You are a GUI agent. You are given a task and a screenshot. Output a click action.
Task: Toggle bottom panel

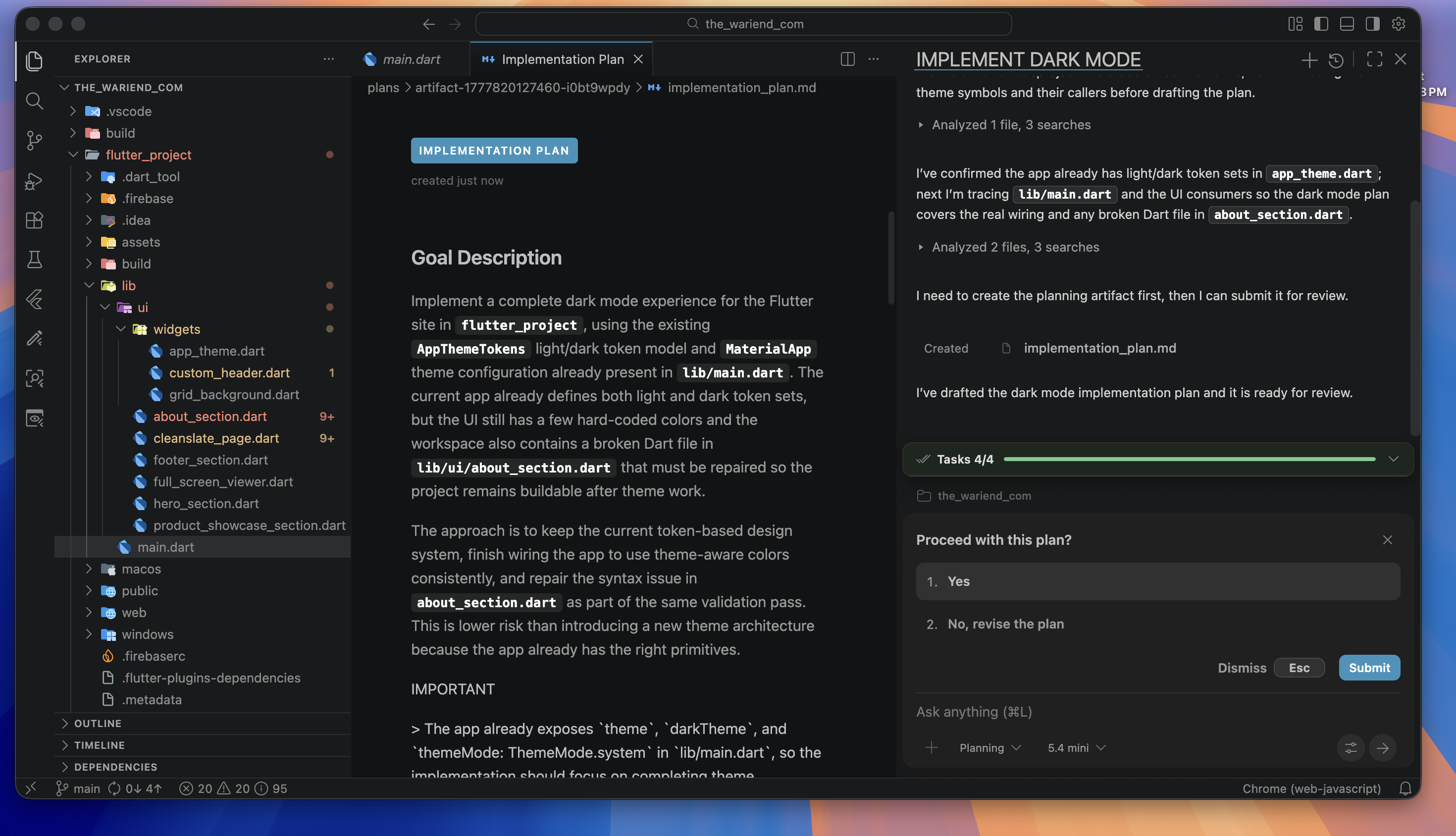(x=1347, y=24)
